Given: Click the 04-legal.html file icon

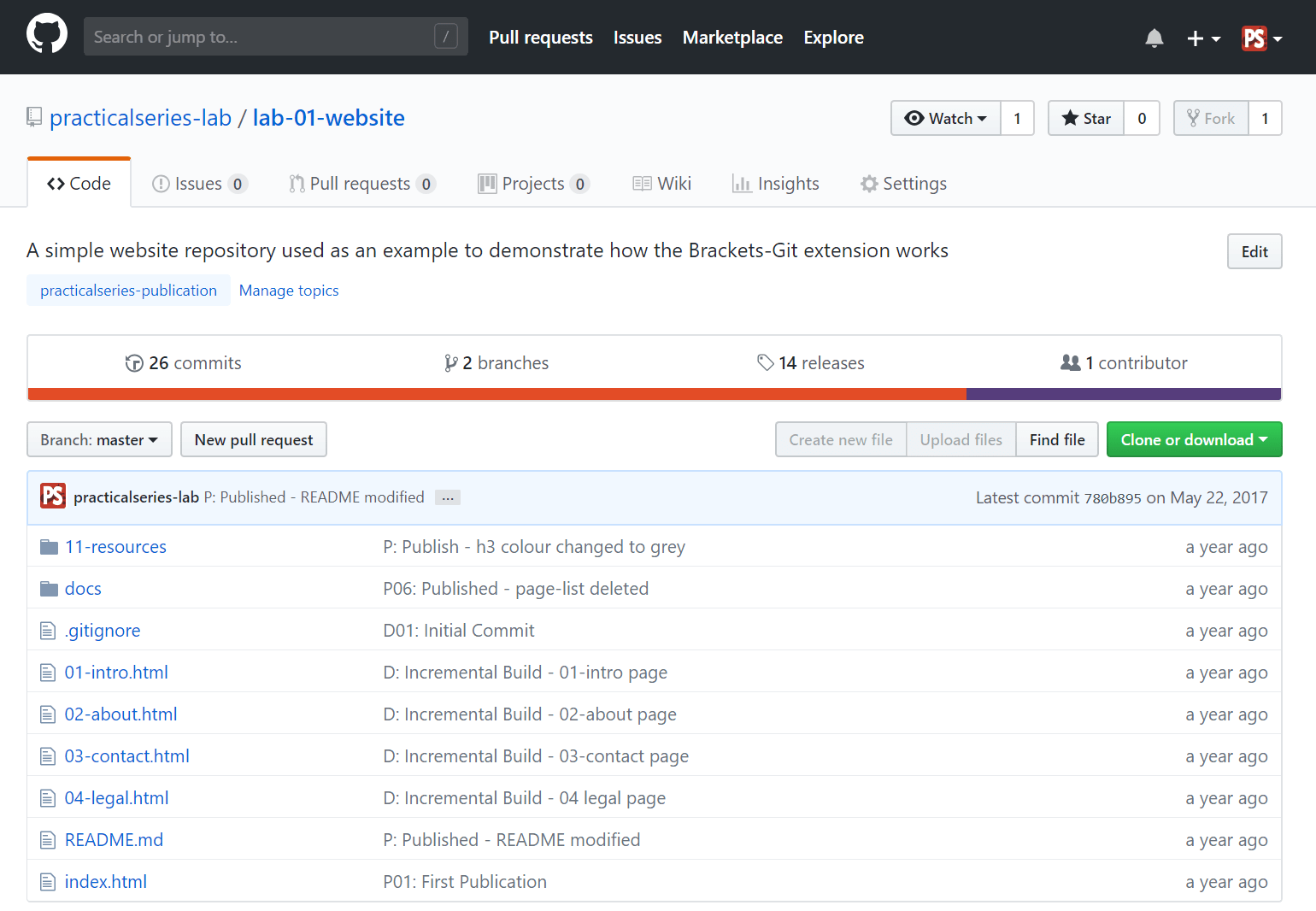Looking at the screenshot, I should (48, 798).
